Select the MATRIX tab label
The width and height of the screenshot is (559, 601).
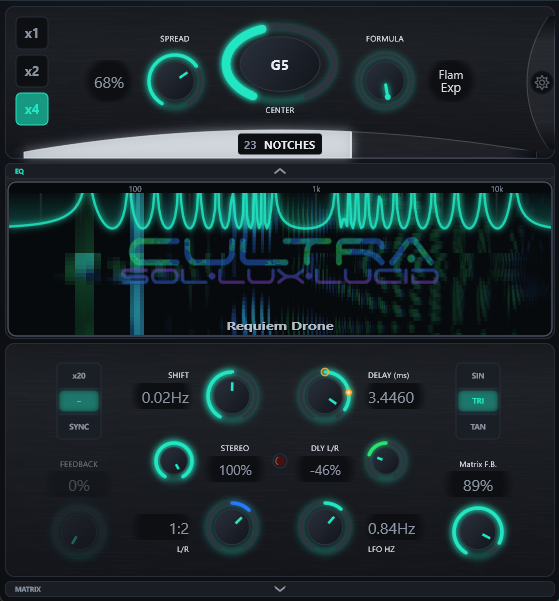(28, 589)
